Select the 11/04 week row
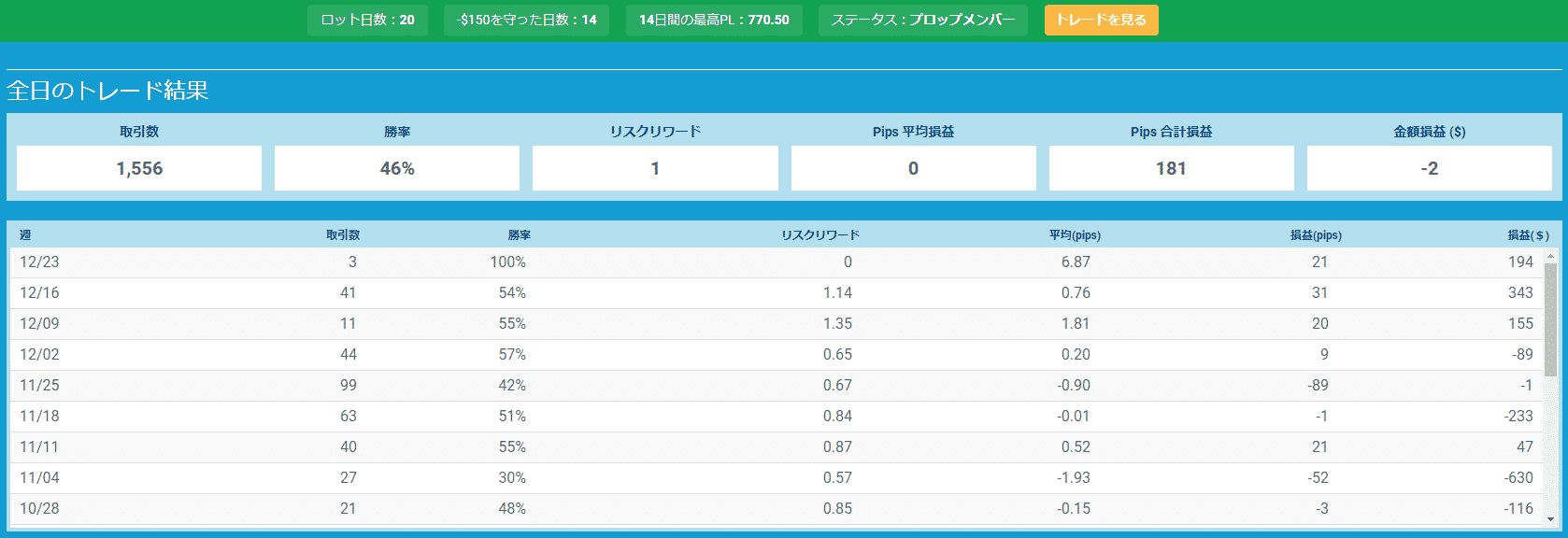The width and height of the screenshot is (1568, 538). click(x=777, y=478)
